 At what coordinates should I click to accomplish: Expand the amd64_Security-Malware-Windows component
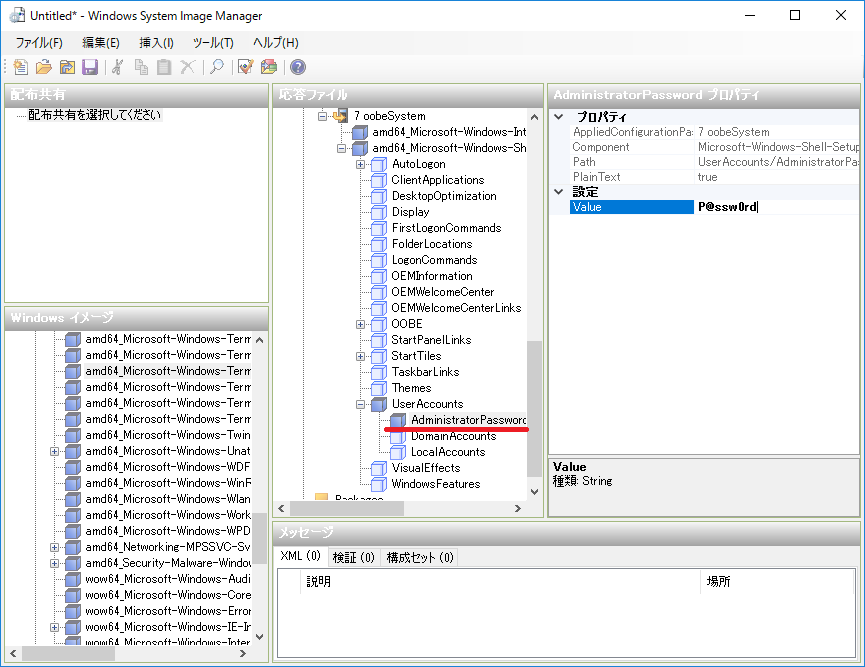coord(54,563)
